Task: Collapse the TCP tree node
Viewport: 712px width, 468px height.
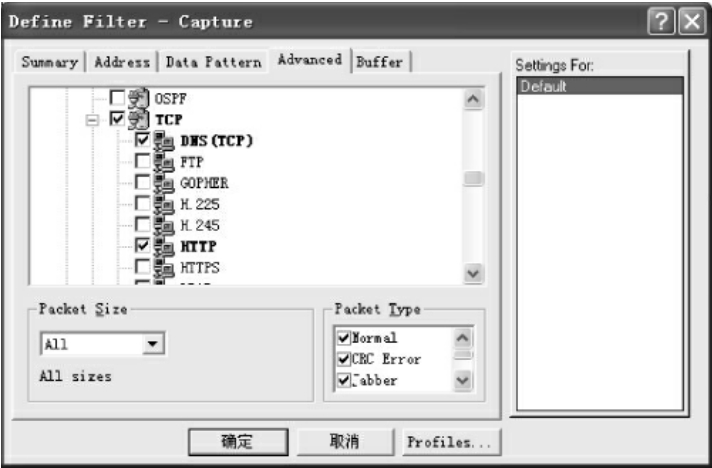Action: point(92,120)
